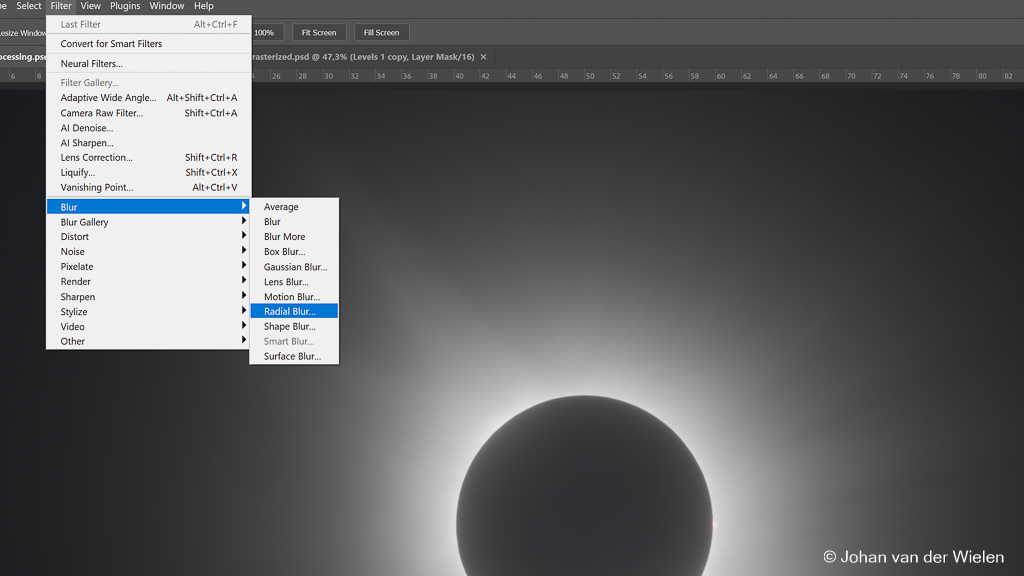The width and height of the screenshot is (1024, 576).
Task: Apply Blur More filter
Action: pyautogui.click(x=294, y=236)
